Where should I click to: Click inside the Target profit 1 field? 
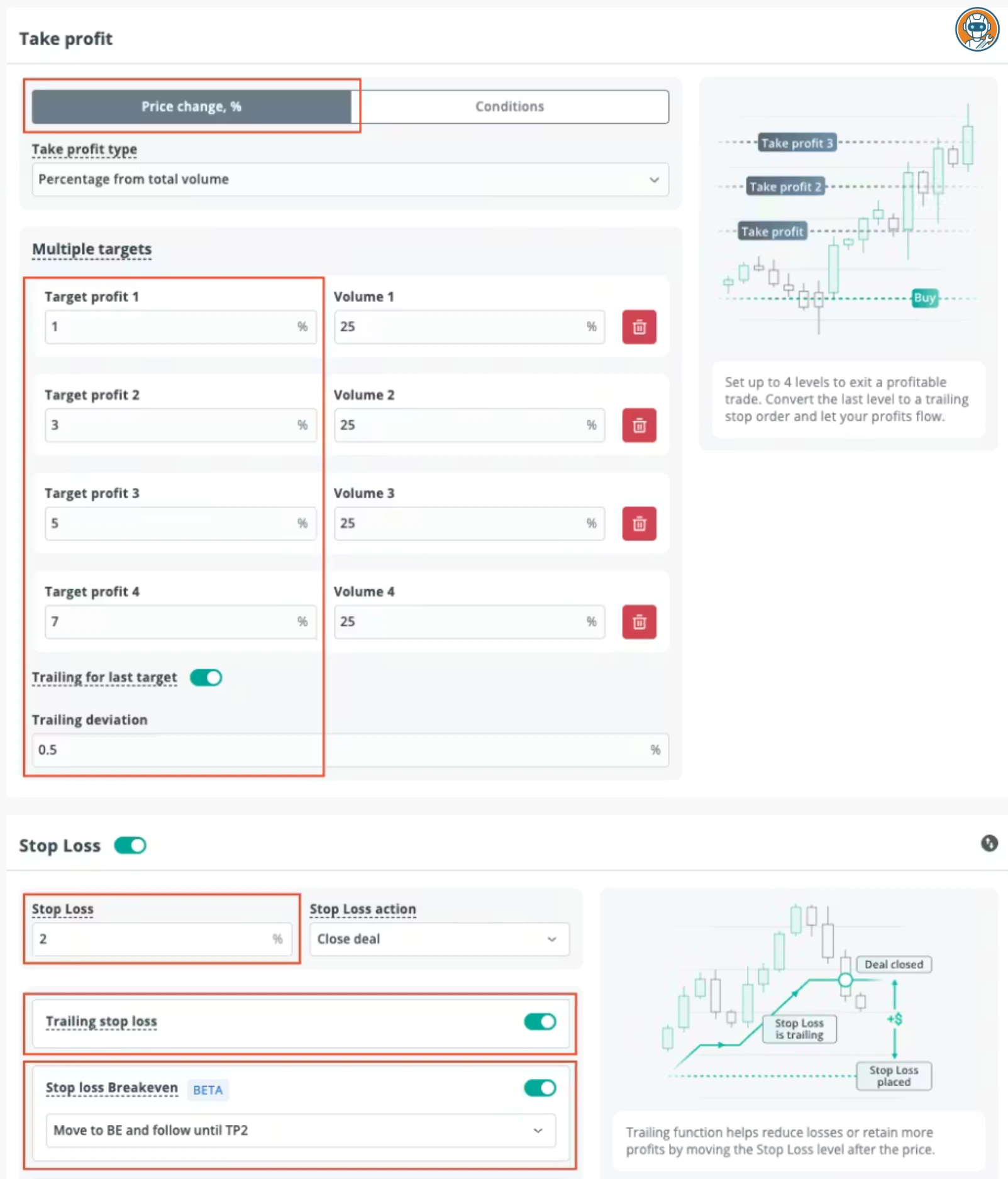pos(180,326)
